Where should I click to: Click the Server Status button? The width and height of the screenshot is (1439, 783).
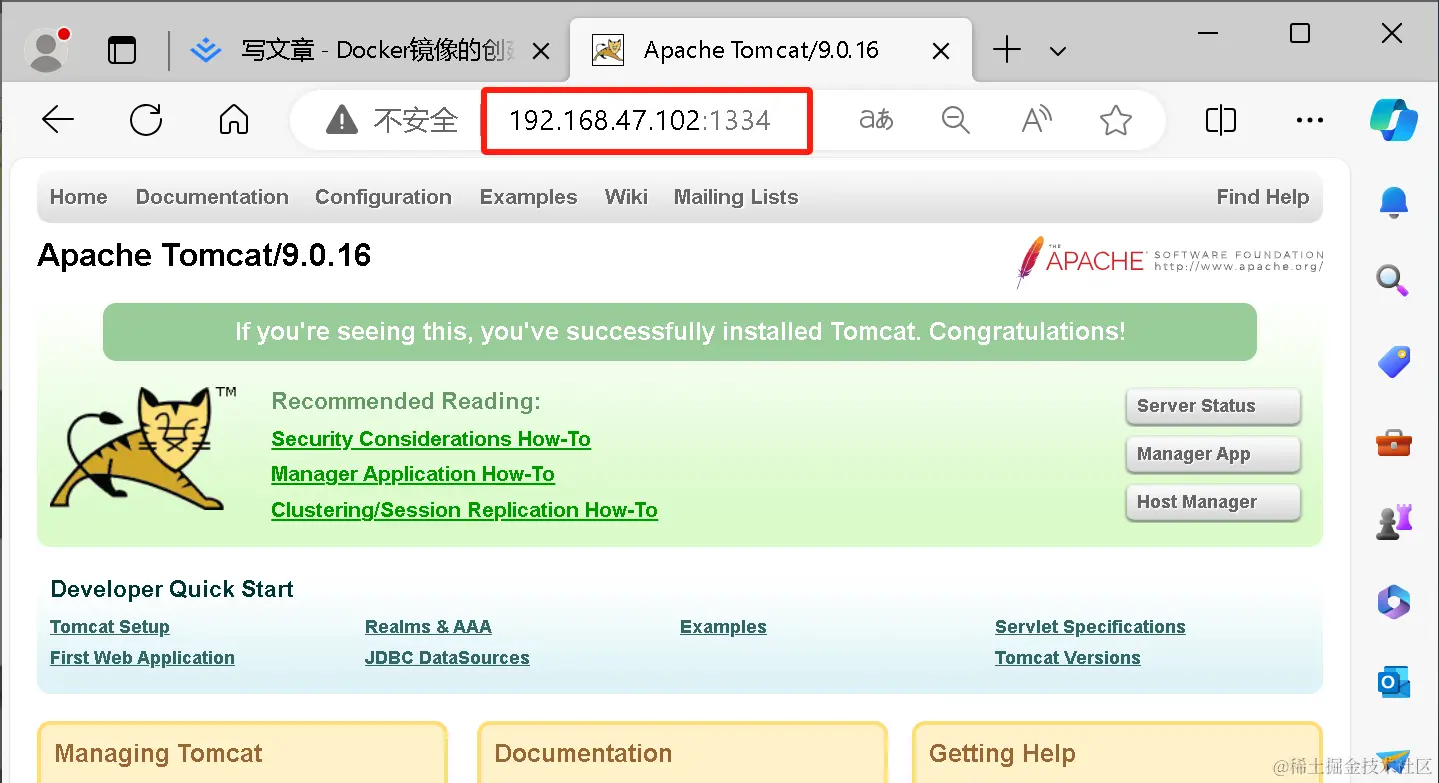(1213, 406)
